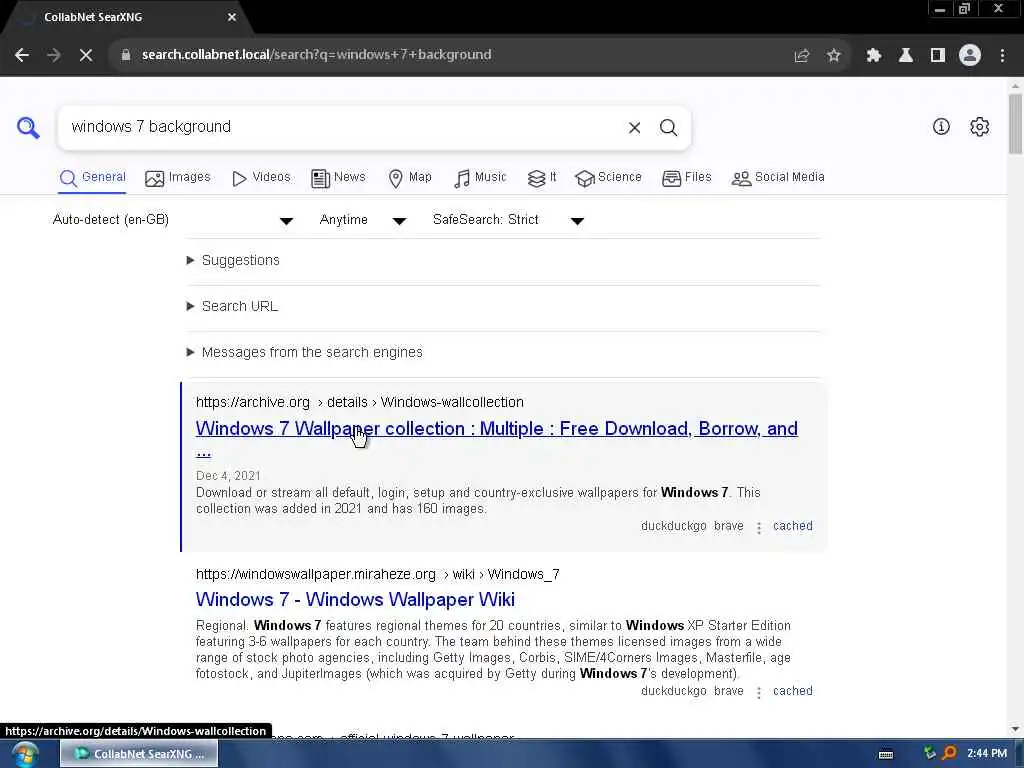This screenshot has width=1024, height=768.
Task: Click the address bar lock icon
Action: coord(126,55)
